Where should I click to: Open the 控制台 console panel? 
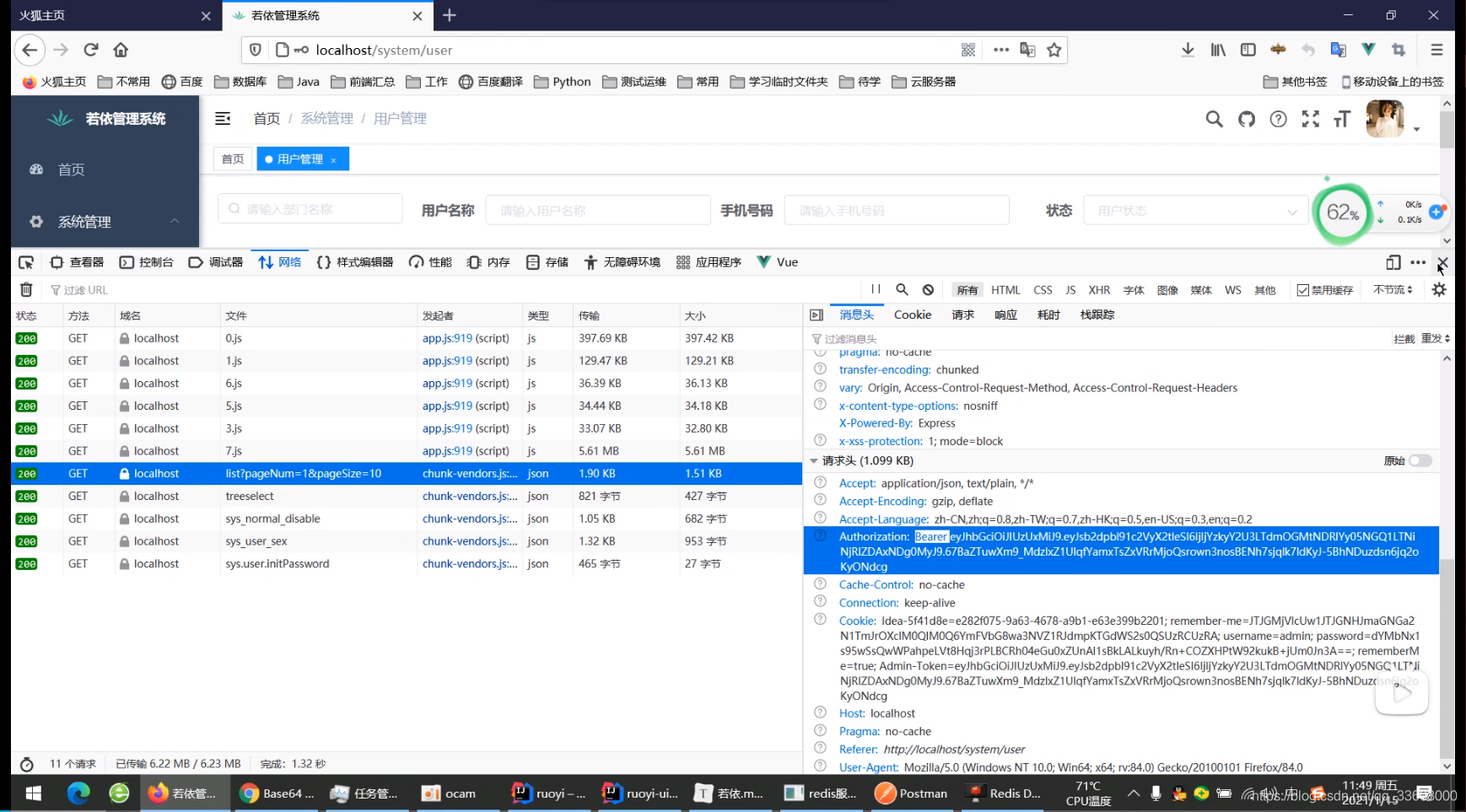[147, 262]
